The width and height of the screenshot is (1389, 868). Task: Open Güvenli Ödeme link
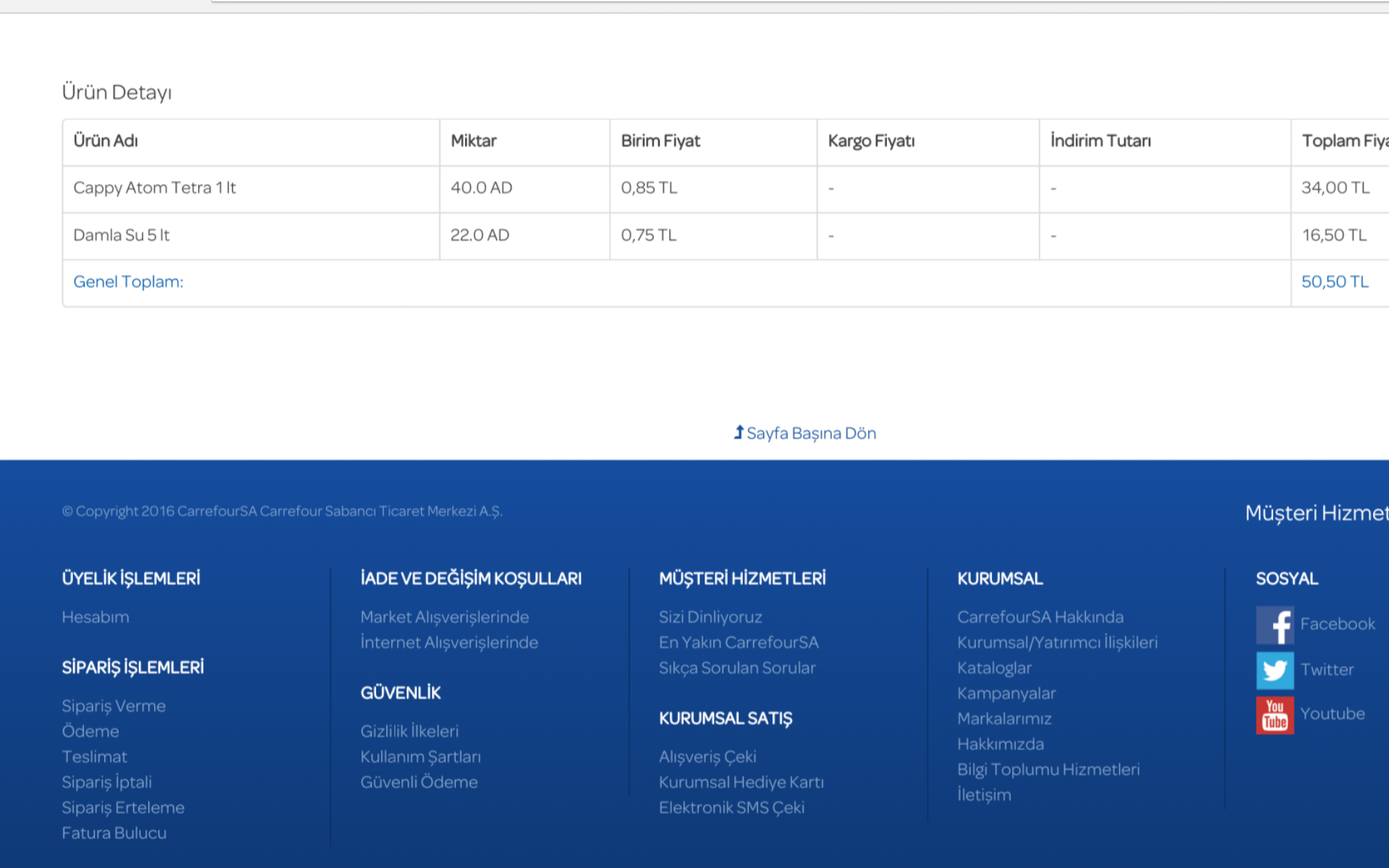click(419, 782)
